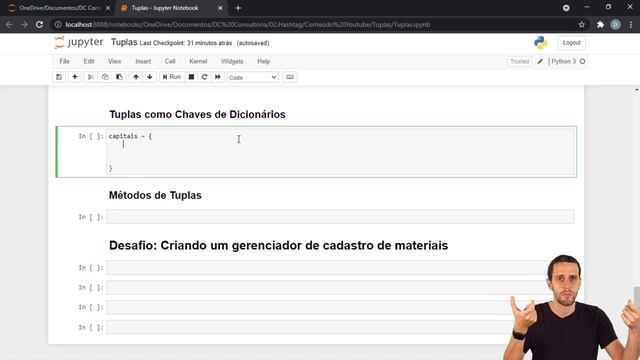Open the cell type dropdown showing Code
This screenshot has width=640, height=360.
coord(253,78)
